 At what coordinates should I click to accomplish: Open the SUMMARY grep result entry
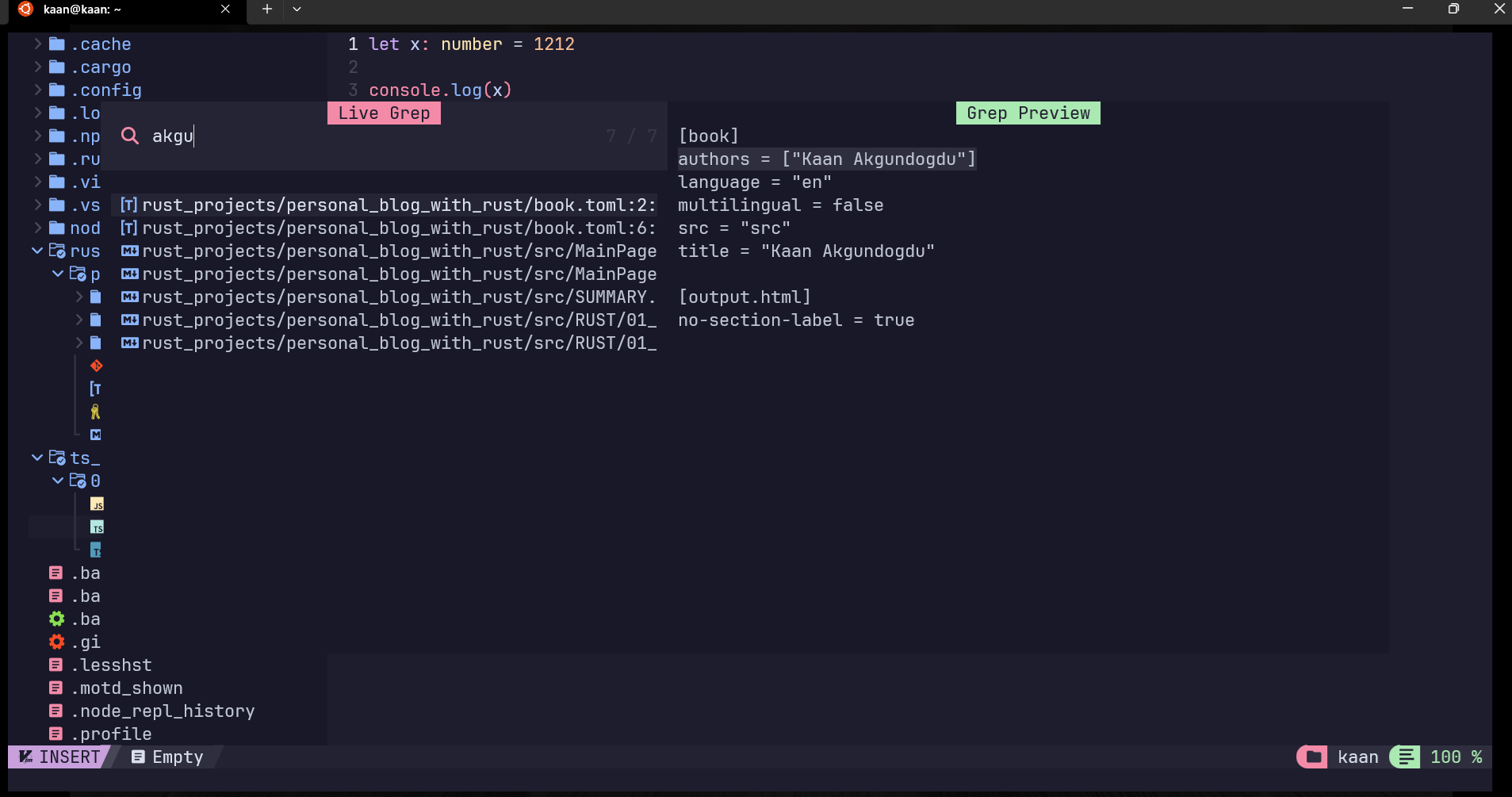(x=389, y=297)
